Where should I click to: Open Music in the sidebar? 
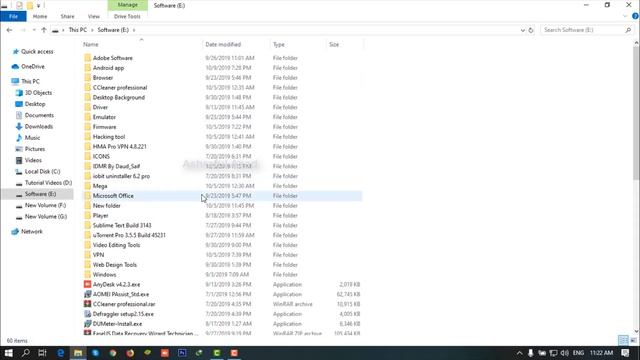point(32,138)
